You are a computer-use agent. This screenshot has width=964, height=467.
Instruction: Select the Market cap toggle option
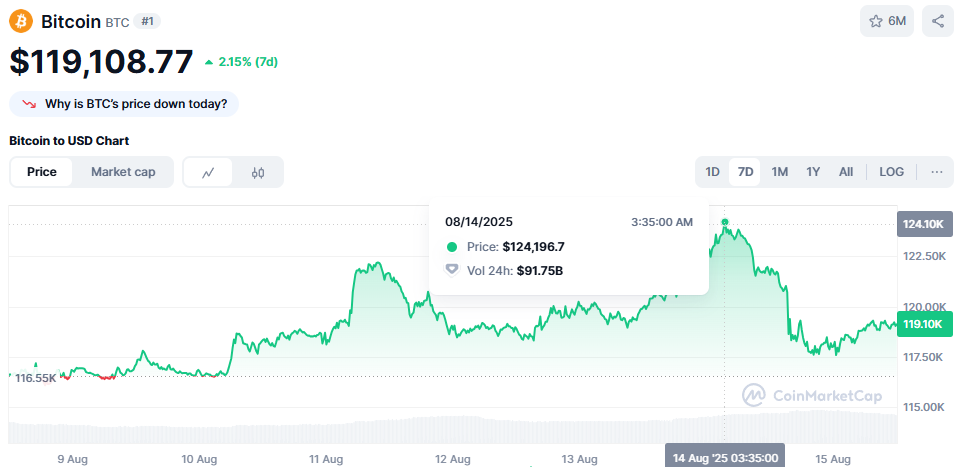coord(123,172)
